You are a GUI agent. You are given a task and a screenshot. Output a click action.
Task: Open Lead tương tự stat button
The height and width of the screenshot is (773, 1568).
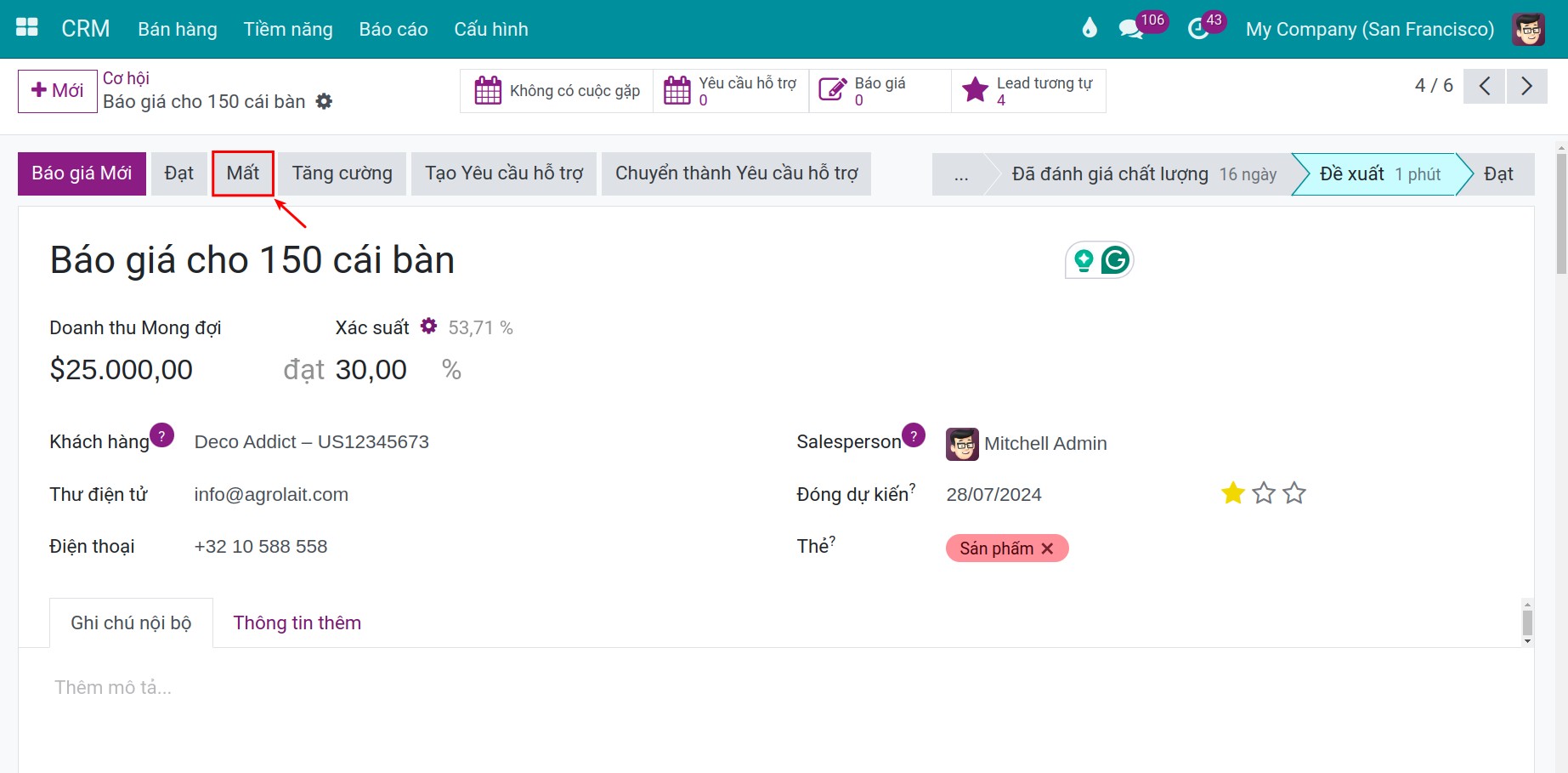click(x=1028, y=91)
